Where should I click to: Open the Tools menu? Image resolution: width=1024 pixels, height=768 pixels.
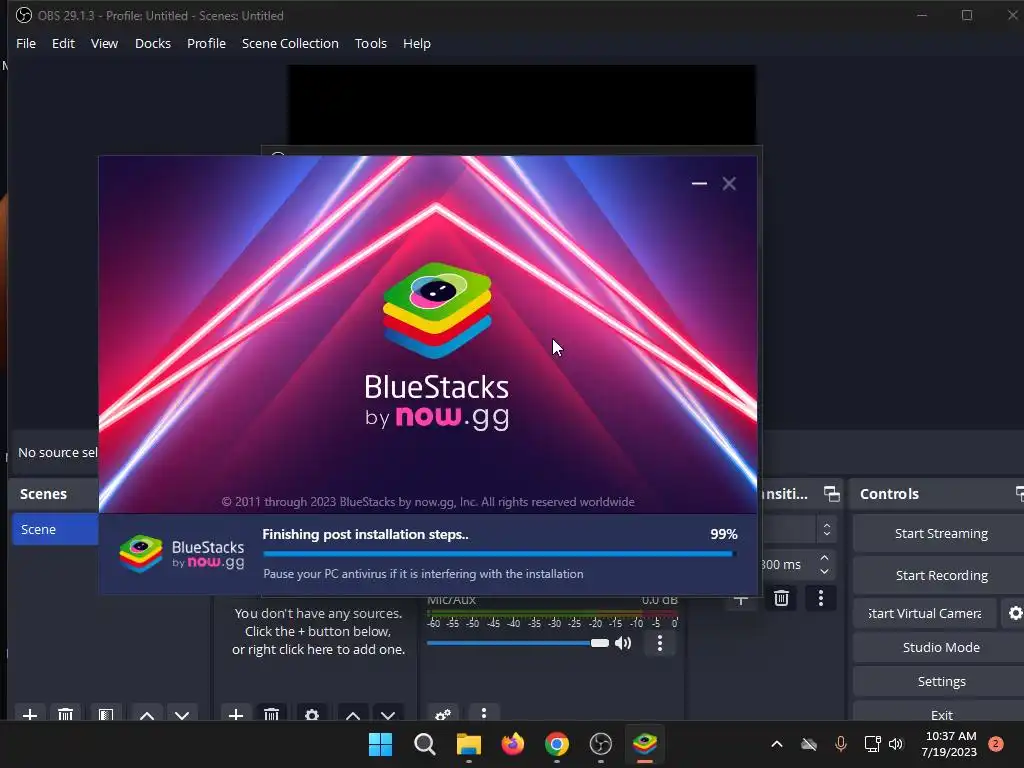coord(370,43)
